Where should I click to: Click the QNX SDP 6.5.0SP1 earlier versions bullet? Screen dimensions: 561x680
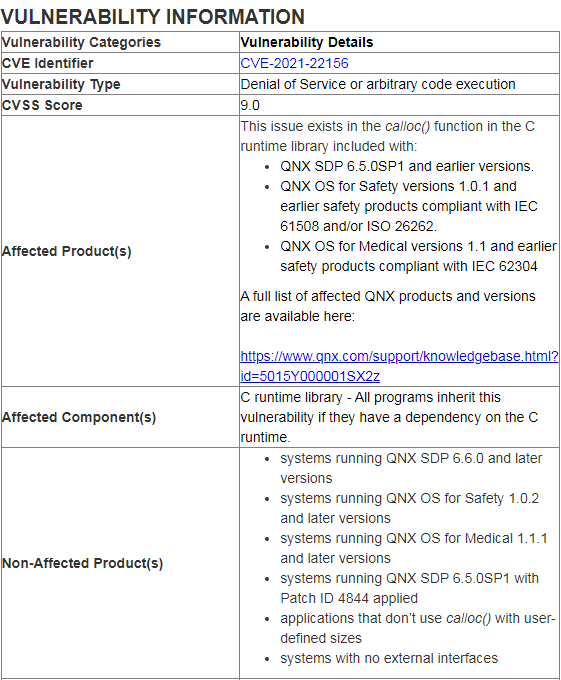point(407,166)
